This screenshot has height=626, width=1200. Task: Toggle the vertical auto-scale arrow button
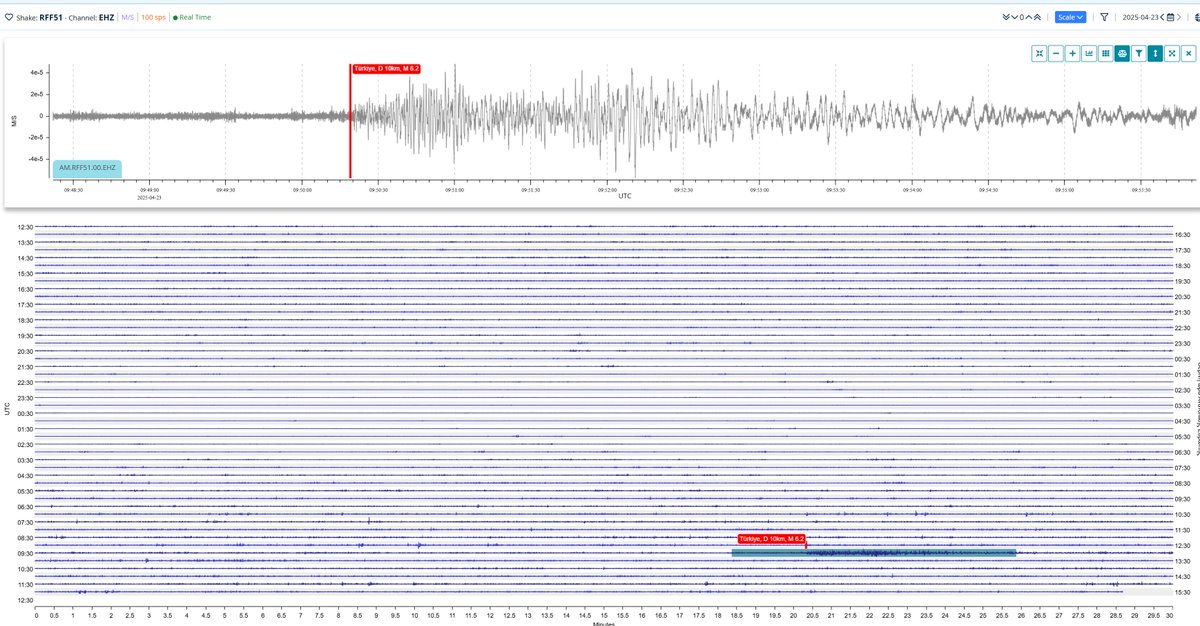[x=1155, y=53]
